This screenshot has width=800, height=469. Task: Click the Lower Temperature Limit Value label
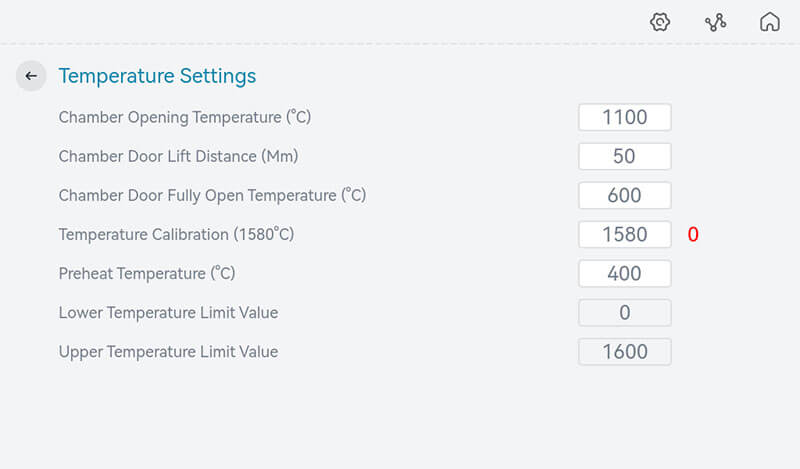click(168, 312)
